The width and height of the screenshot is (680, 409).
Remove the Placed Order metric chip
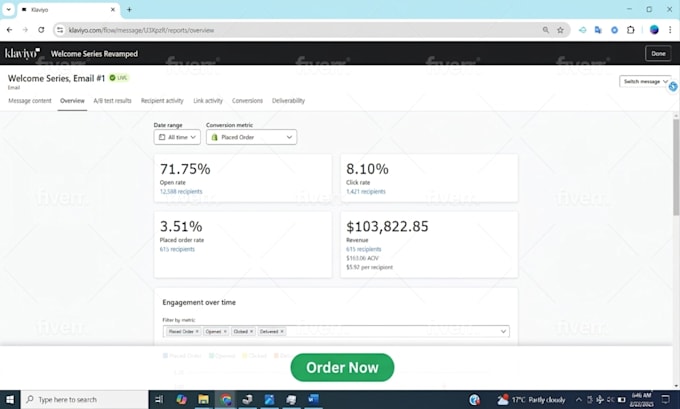[x=197, y=331]
